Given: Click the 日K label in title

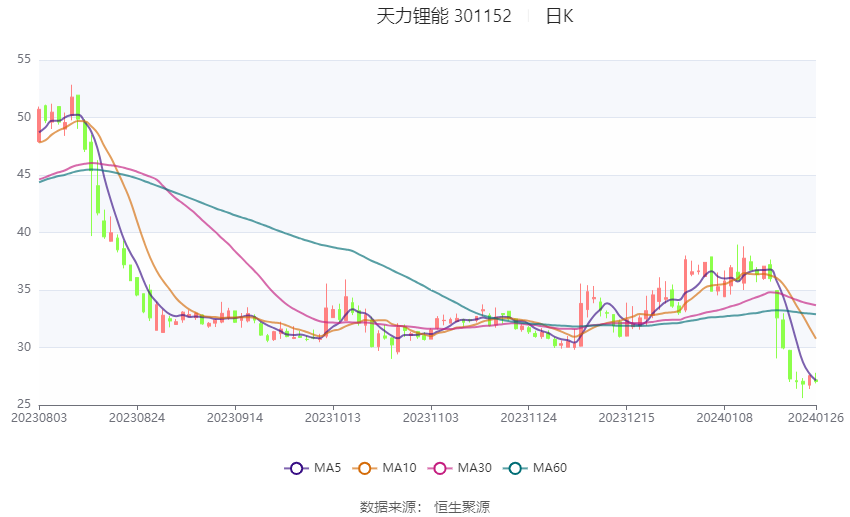Looking at the screenshot, I should 559,16.
